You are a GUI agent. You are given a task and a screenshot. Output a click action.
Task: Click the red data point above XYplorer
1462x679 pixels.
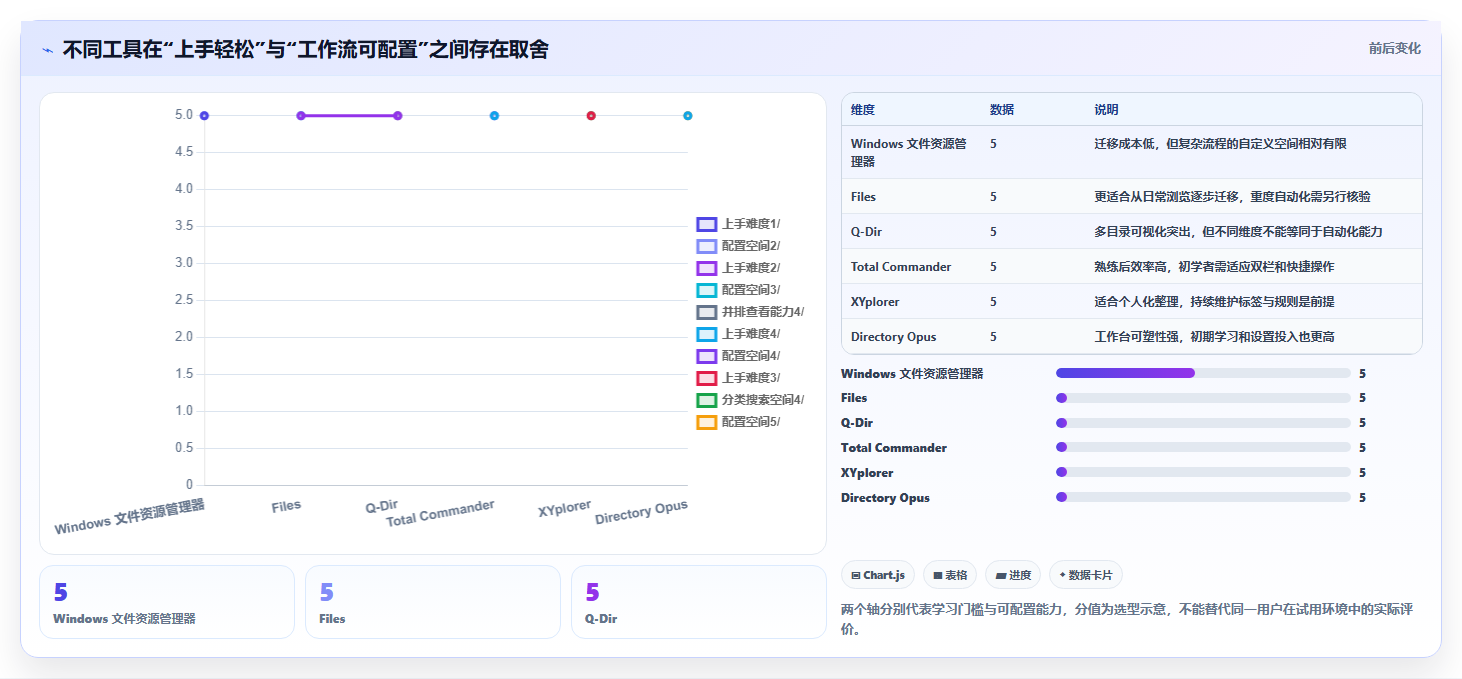591,116
